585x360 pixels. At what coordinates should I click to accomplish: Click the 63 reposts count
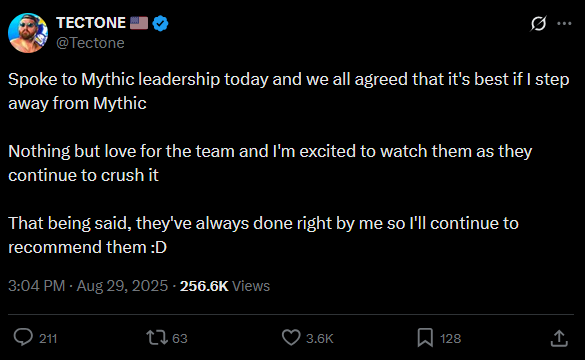pyautogui.click(x=180, y=338)
